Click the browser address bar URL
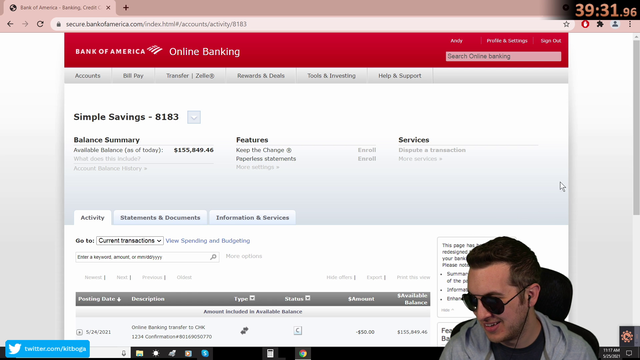Image resolution: width=640 pixels, height=360 pixels. (156, 24)
